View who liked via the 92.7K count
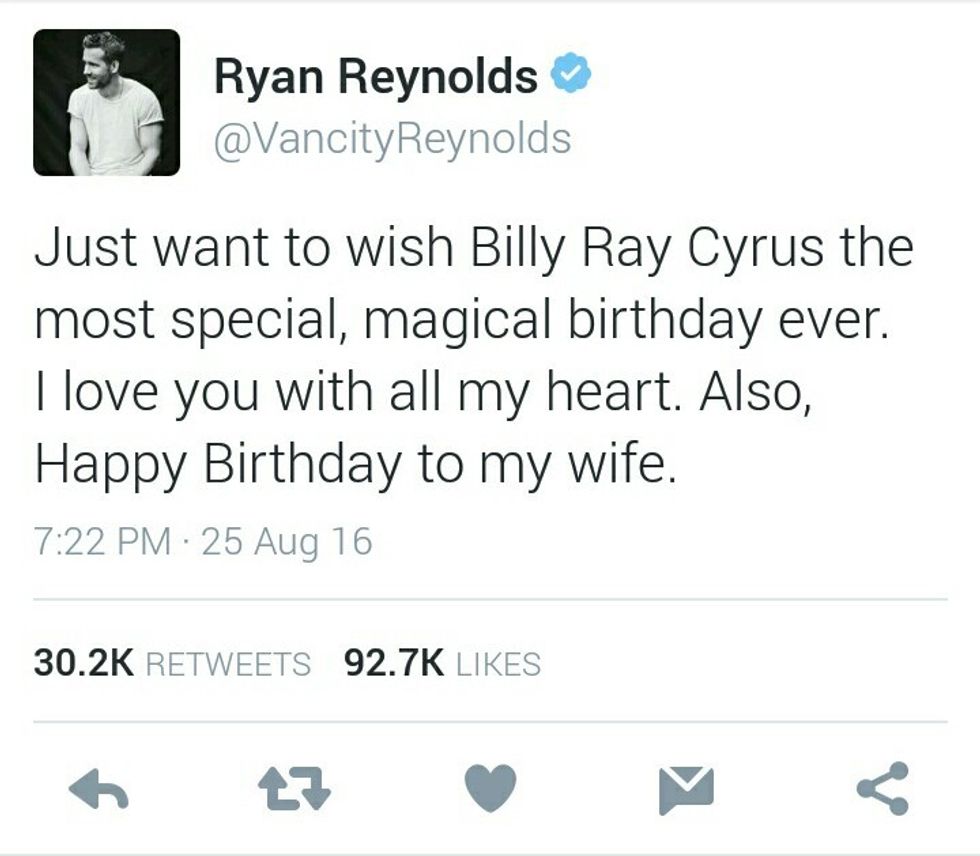980x856 pixels. (394, 663)
